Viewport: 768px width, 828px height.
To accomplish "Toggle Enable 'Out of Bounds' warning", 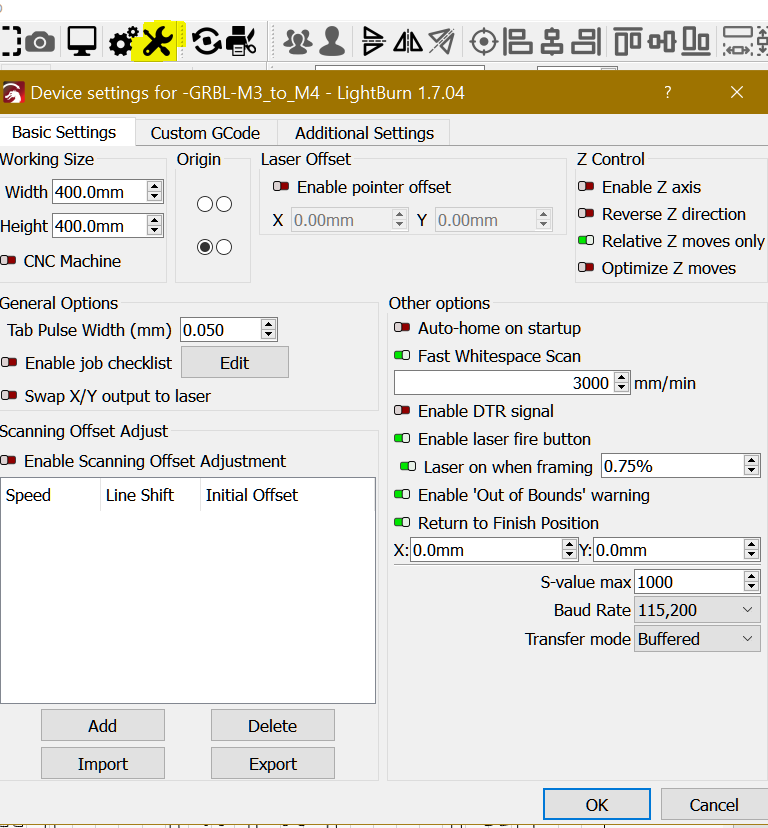I will coord(402,494).
